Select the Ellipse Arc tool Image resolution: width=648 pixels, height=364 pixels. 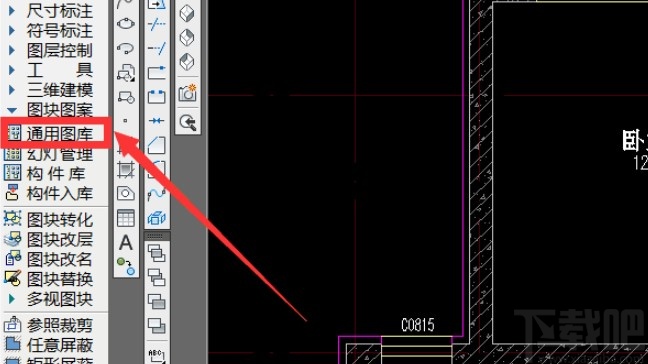pos(126,48)
